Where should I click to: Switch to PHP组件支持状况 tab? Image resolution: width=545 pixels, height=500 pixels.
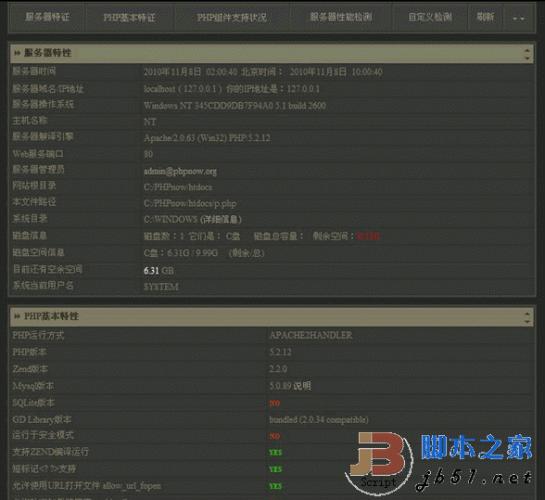[x=232, y=17]
